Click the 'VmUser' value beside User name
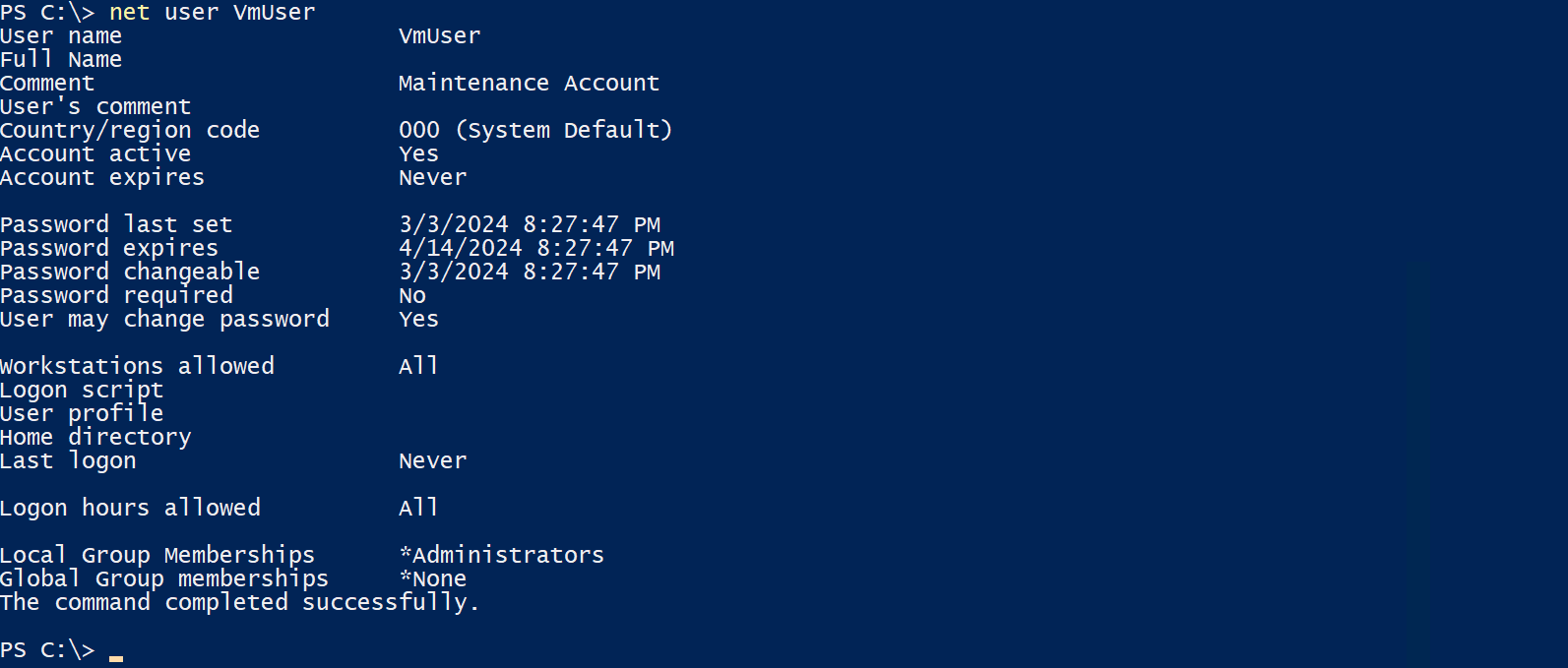Viewport: 1568px width, 668px height. (439, 36)
